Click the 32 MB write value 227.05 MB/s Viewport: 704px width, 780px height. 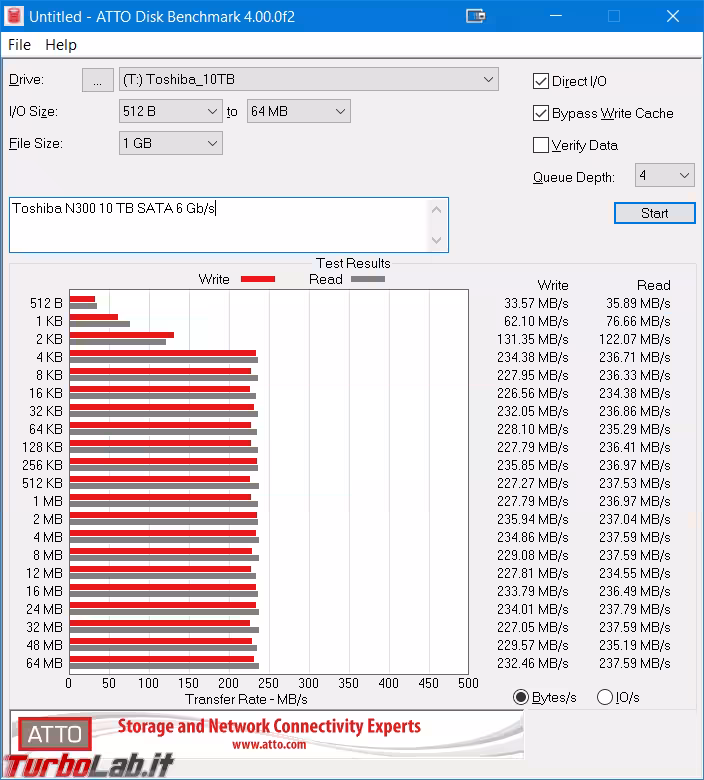click(x=532, y=627)
